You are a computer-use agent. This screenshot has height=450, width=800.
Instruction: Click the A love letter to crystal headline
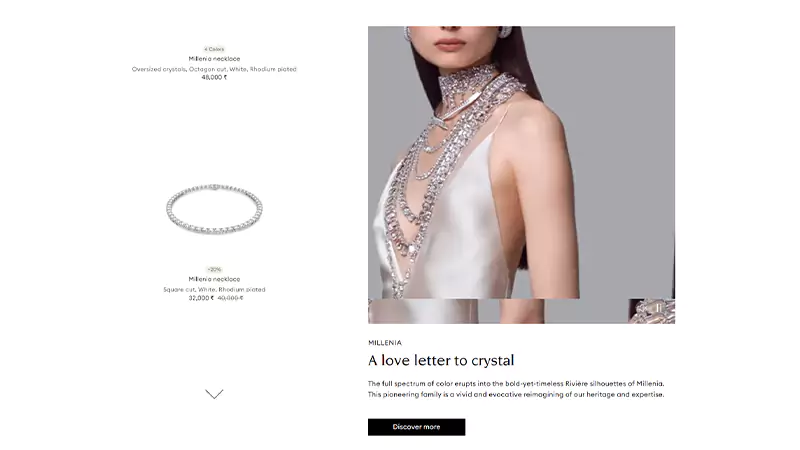[x=441, y=360]
